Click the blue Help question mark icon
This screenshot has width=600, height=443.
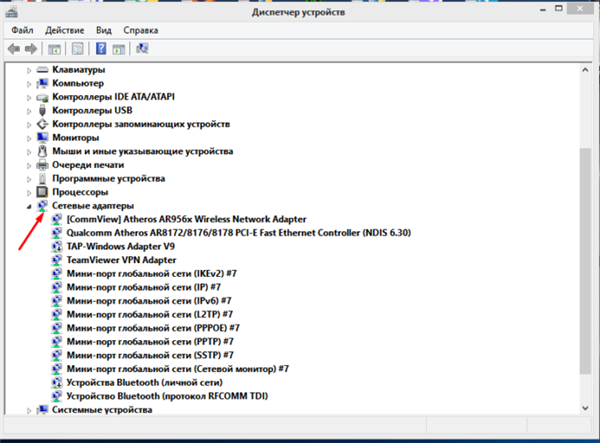click(x=101, y=49)
